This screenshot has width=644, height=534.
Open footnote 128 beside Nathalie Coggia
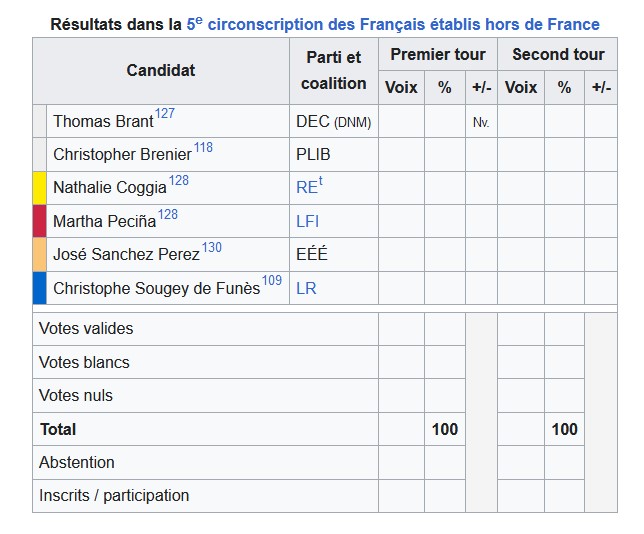point(179,180)
